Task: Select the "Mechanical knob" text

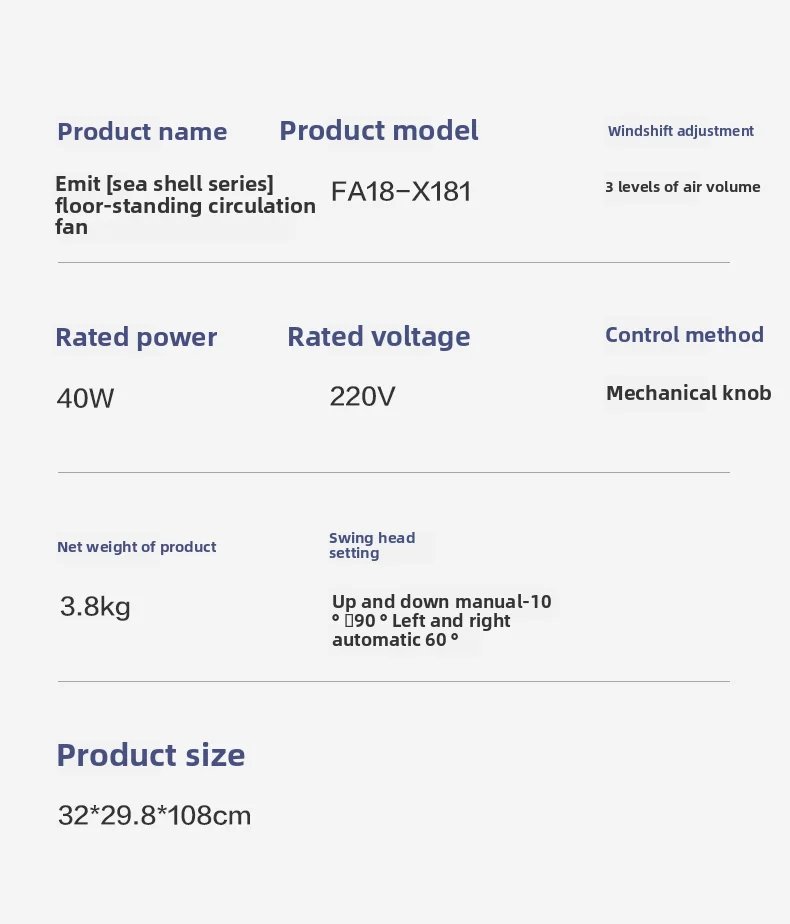Action: tap(688, 393)
